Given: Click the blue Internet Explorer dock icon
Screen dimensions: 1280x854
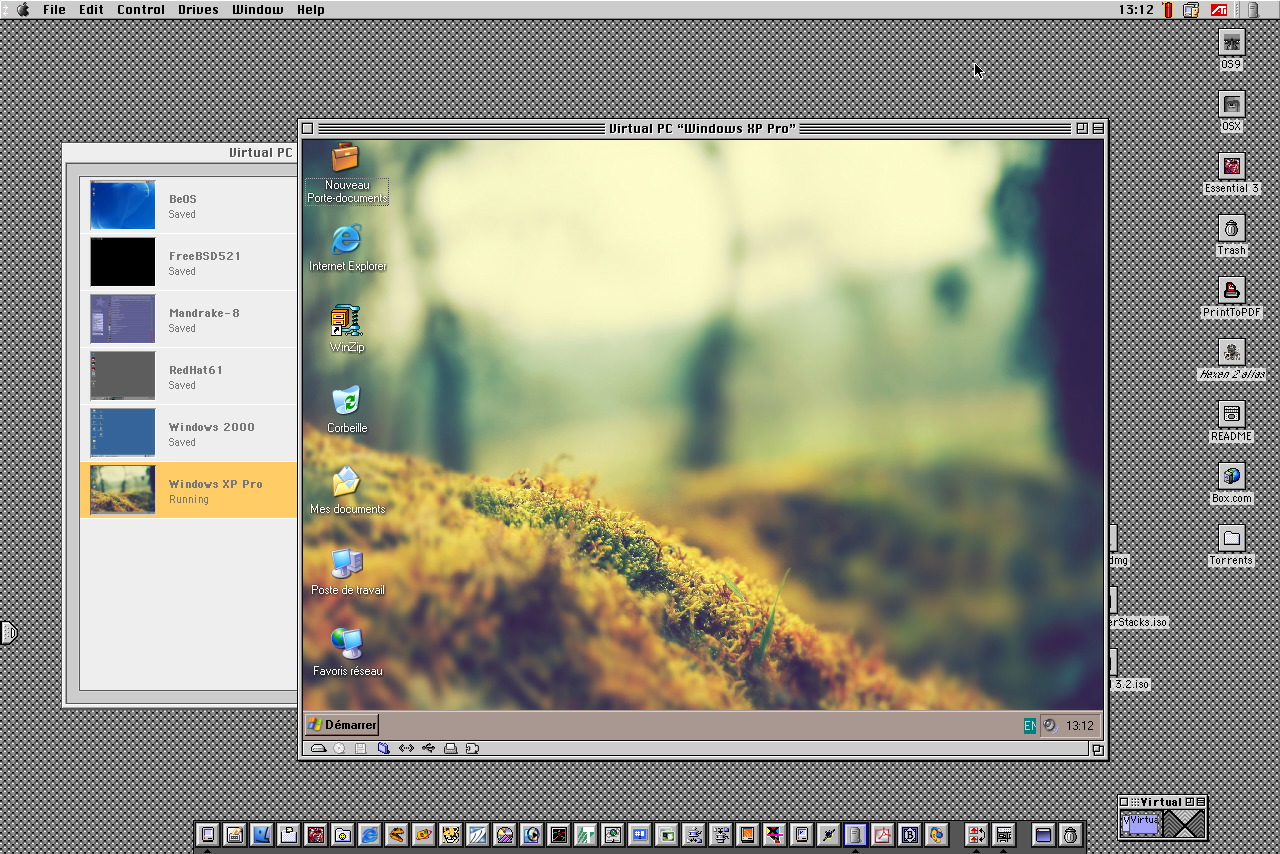Looking at the screenshot, I should click(369, 834).
